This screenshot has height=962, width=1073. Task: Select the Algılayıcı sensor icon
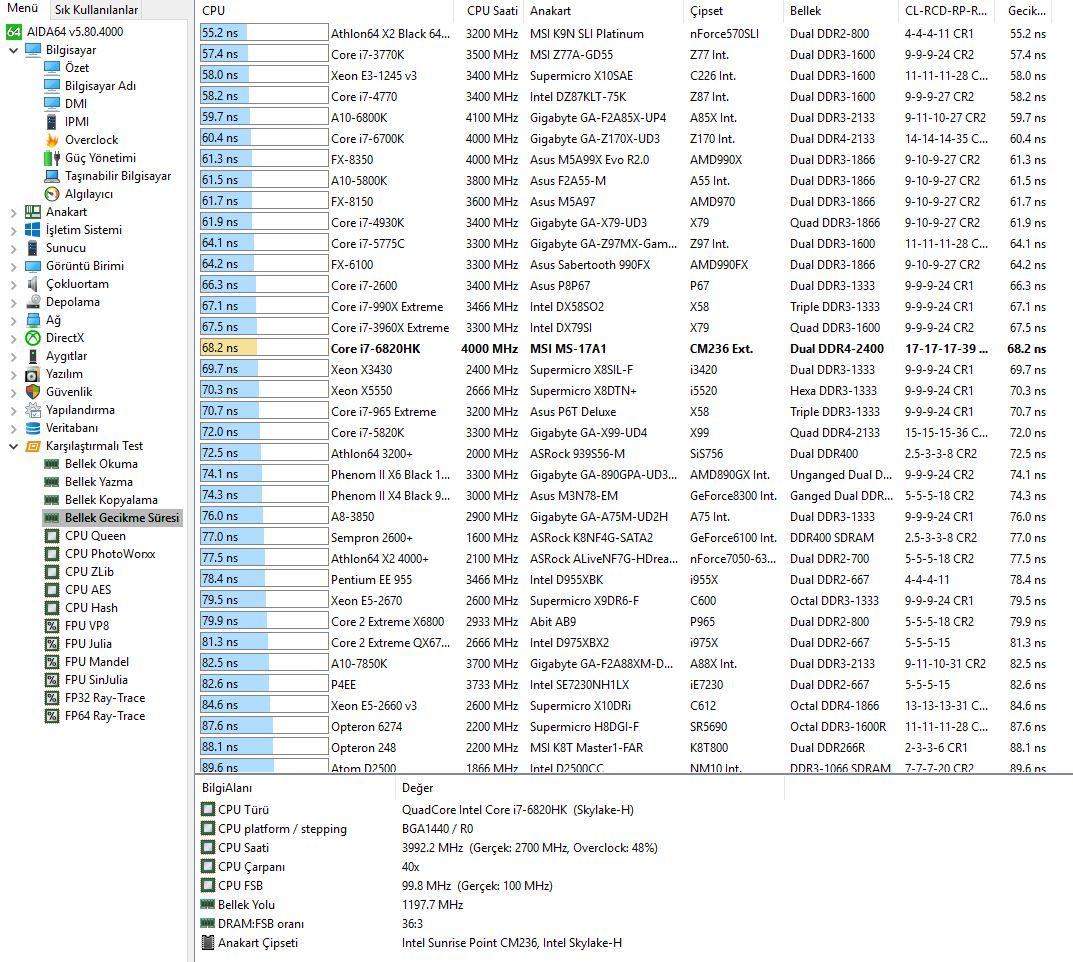[52, 194]
